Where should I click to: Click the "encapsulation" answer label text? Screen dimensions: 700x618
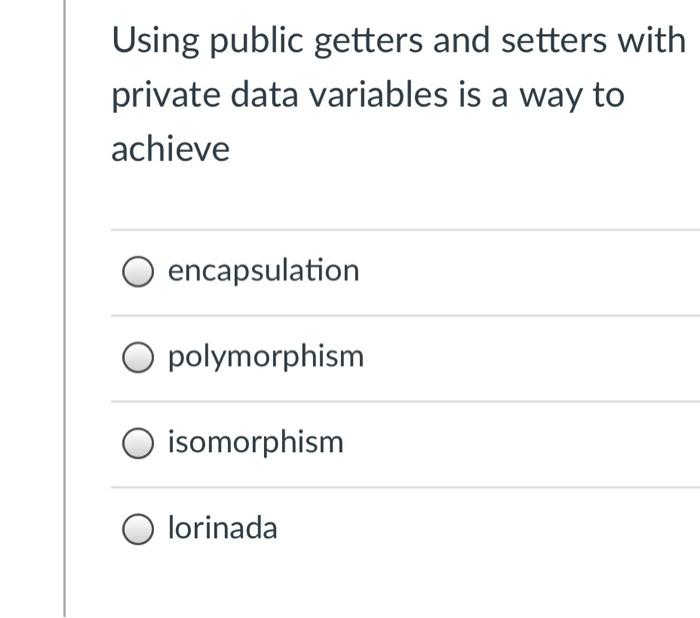[x=263, y=271]
